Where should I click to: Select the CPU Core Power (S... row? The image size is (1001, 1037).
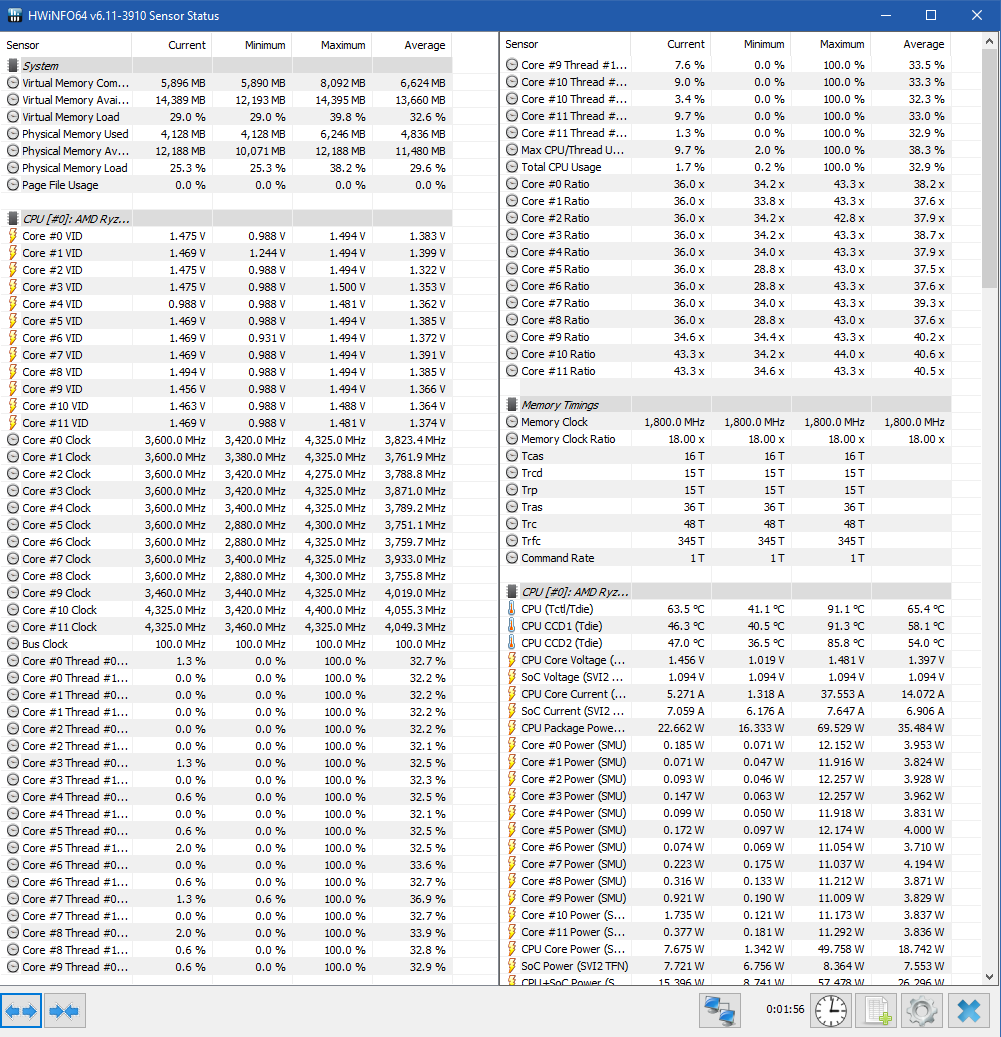pos(726,948)
